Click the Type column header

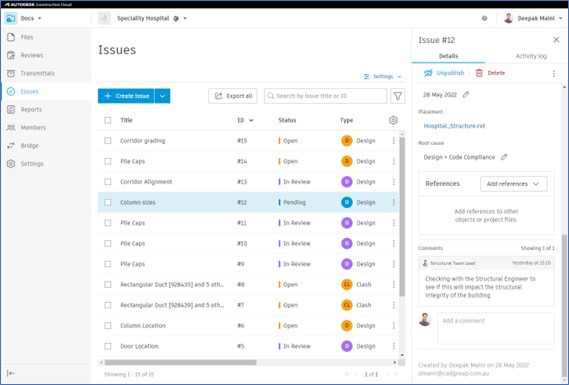point(346,120)
